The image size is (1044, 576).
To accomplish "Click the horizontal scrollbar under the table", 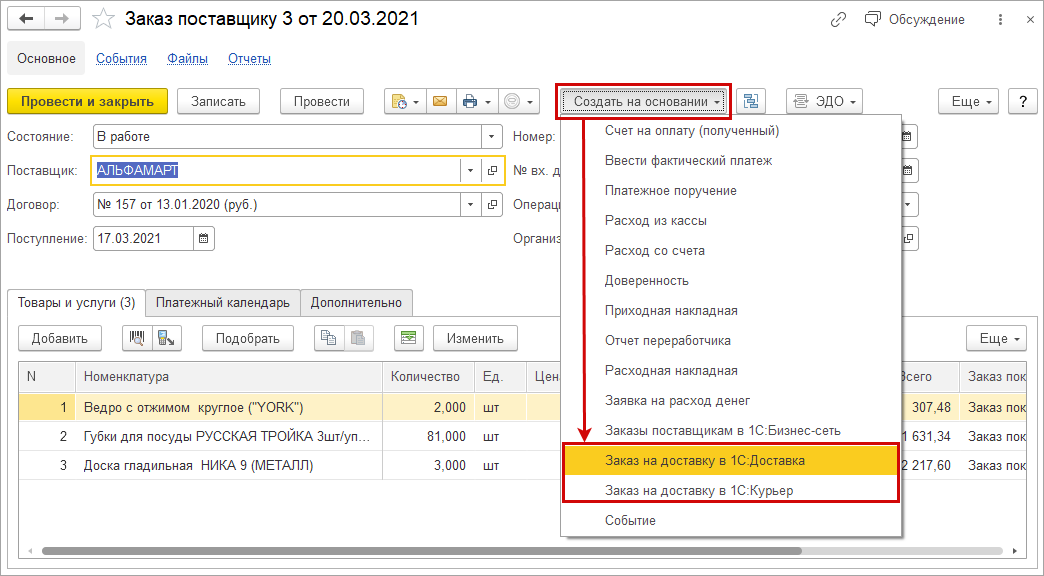I will (x=421, y=551).
